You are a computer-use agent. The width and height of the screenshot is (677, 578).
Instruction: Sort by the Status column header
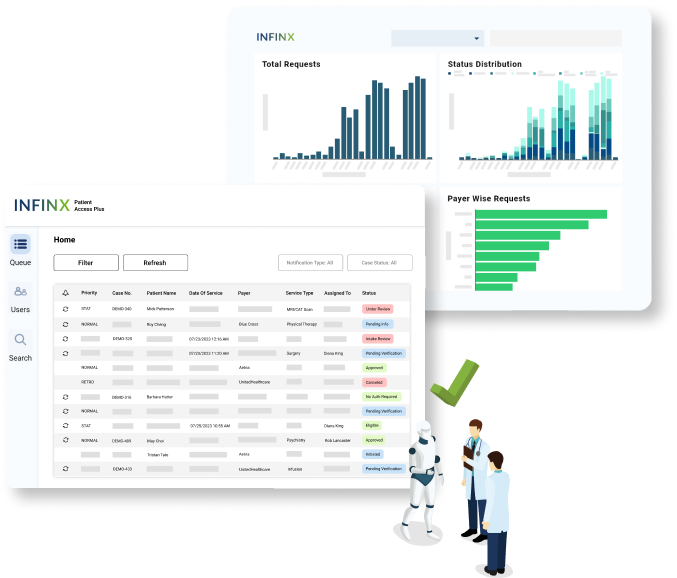pyautogui.click(x=369, y=293)
